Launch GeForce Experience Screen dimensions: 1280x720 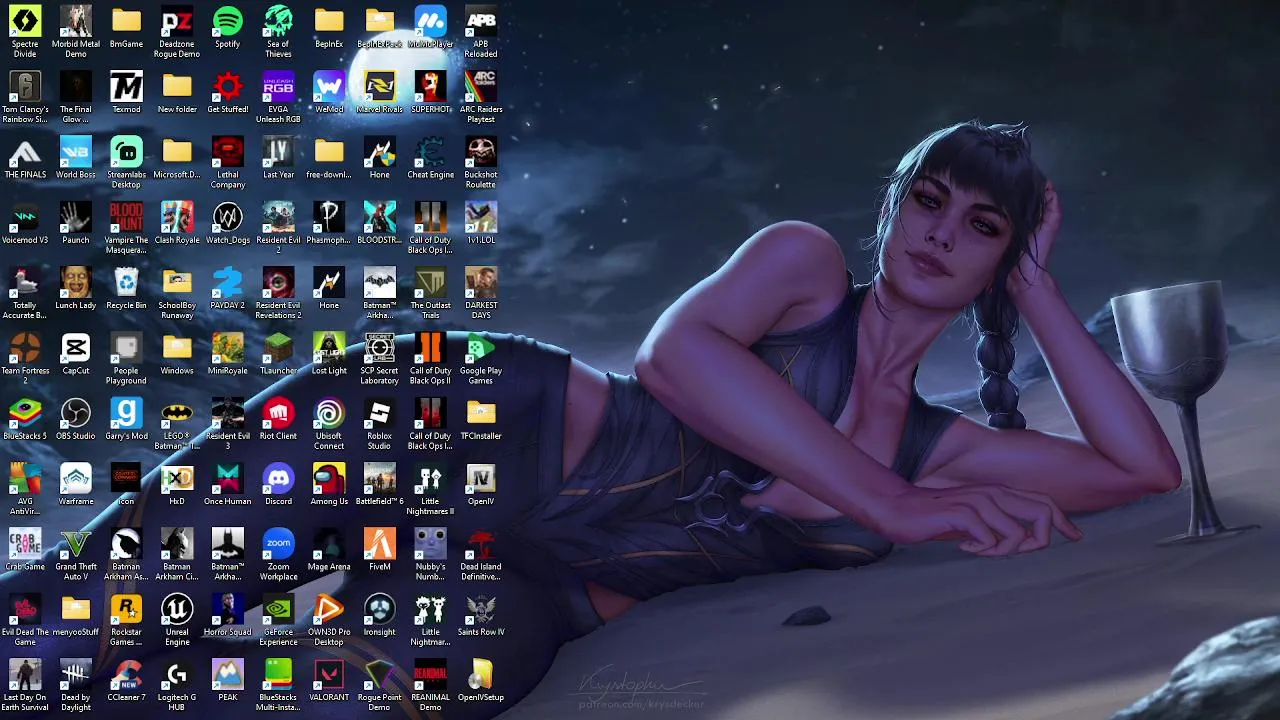278,609
